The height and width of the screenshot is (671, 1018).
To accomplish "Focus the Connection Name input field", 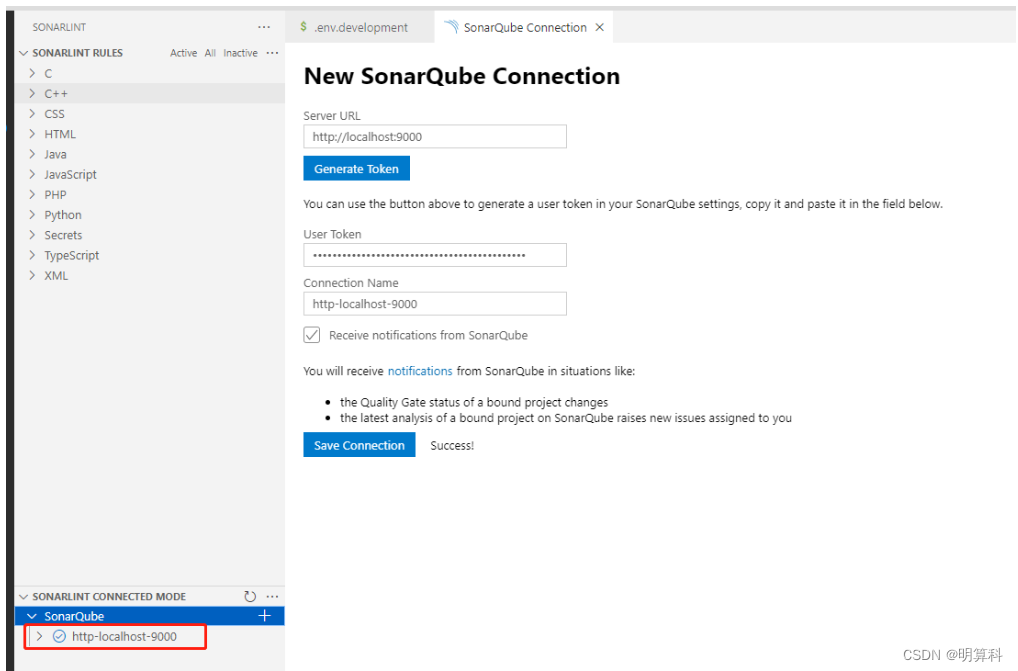I will tap(435, 304).
